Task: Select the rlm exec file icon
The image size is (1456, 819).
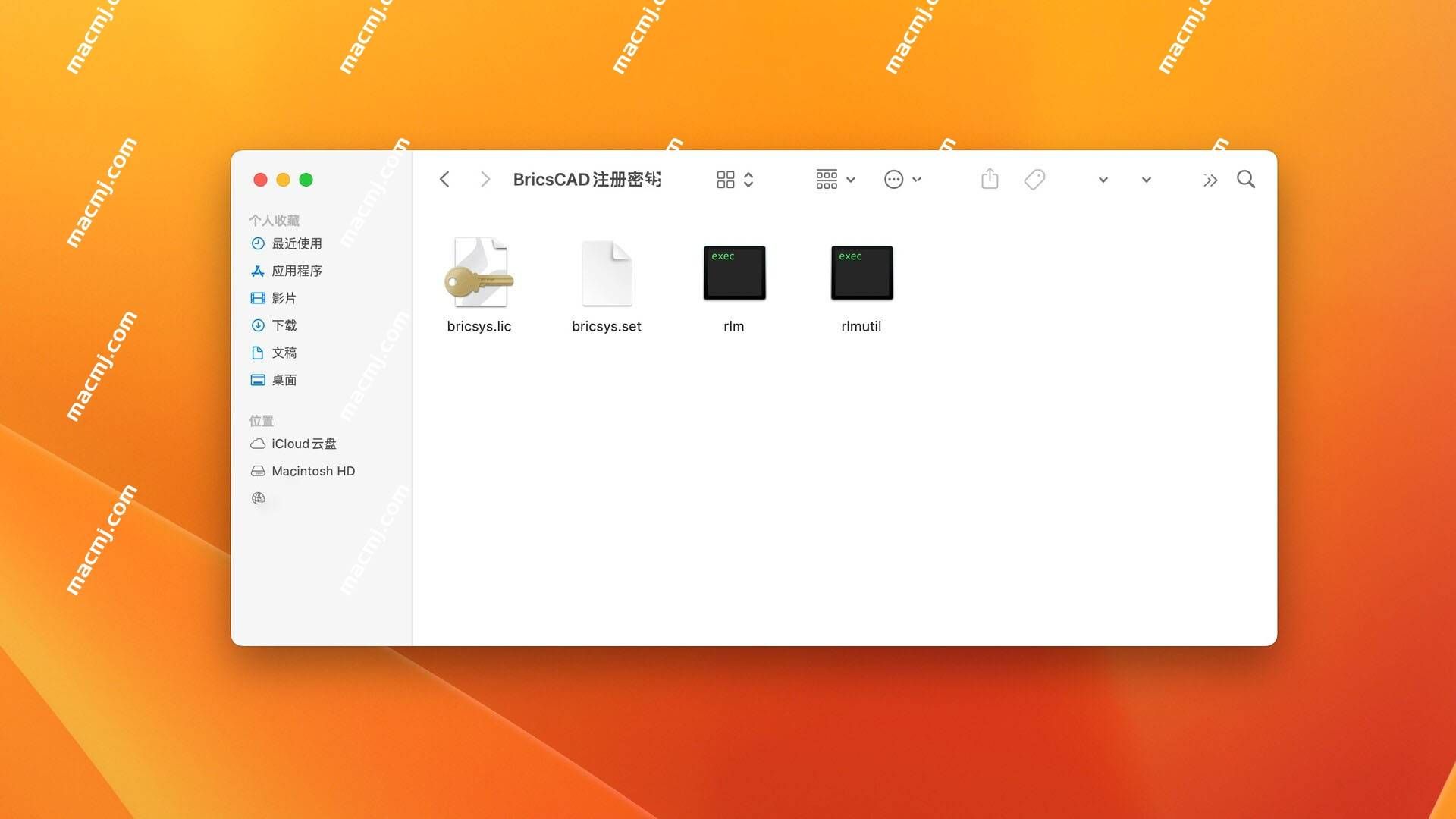Action: tap(734, 272)
